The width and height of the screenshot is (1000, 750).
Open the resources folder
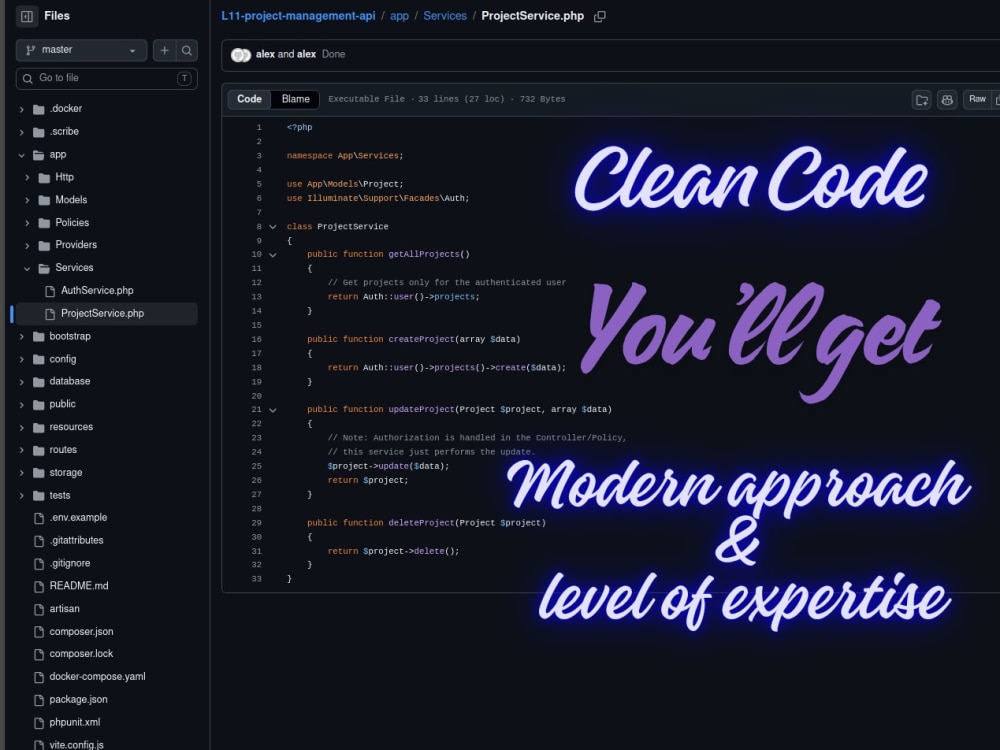coord(71,427)
